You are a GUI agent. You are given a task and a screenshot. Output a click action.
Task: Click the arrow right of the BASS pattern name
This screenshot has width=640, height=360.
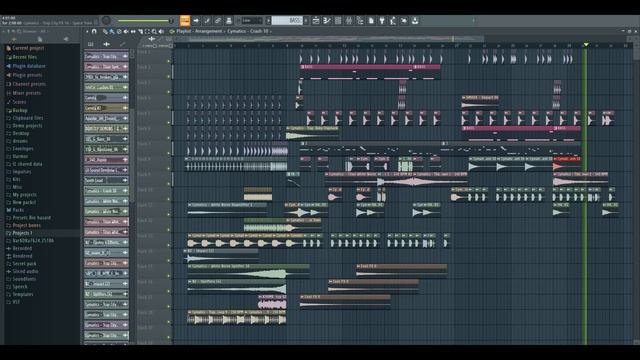[x=306, y=21]
